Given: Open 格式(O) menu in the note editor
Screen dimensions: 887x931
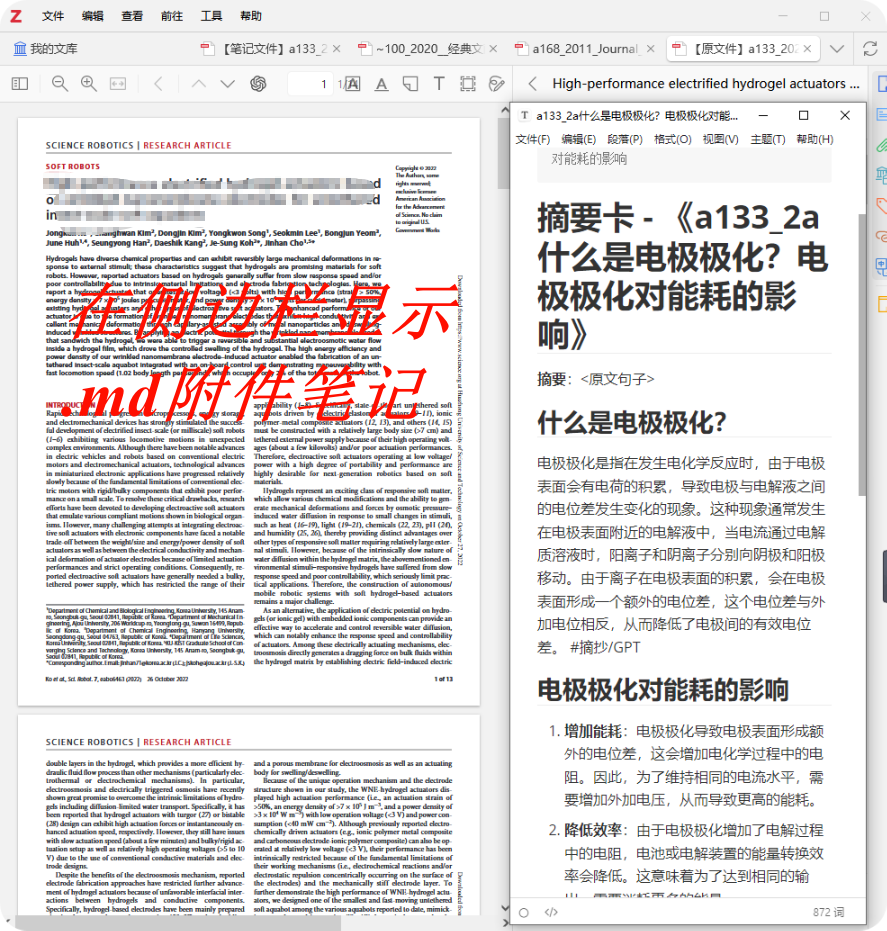Looking at the screenshot, I should tap(673, 139).
